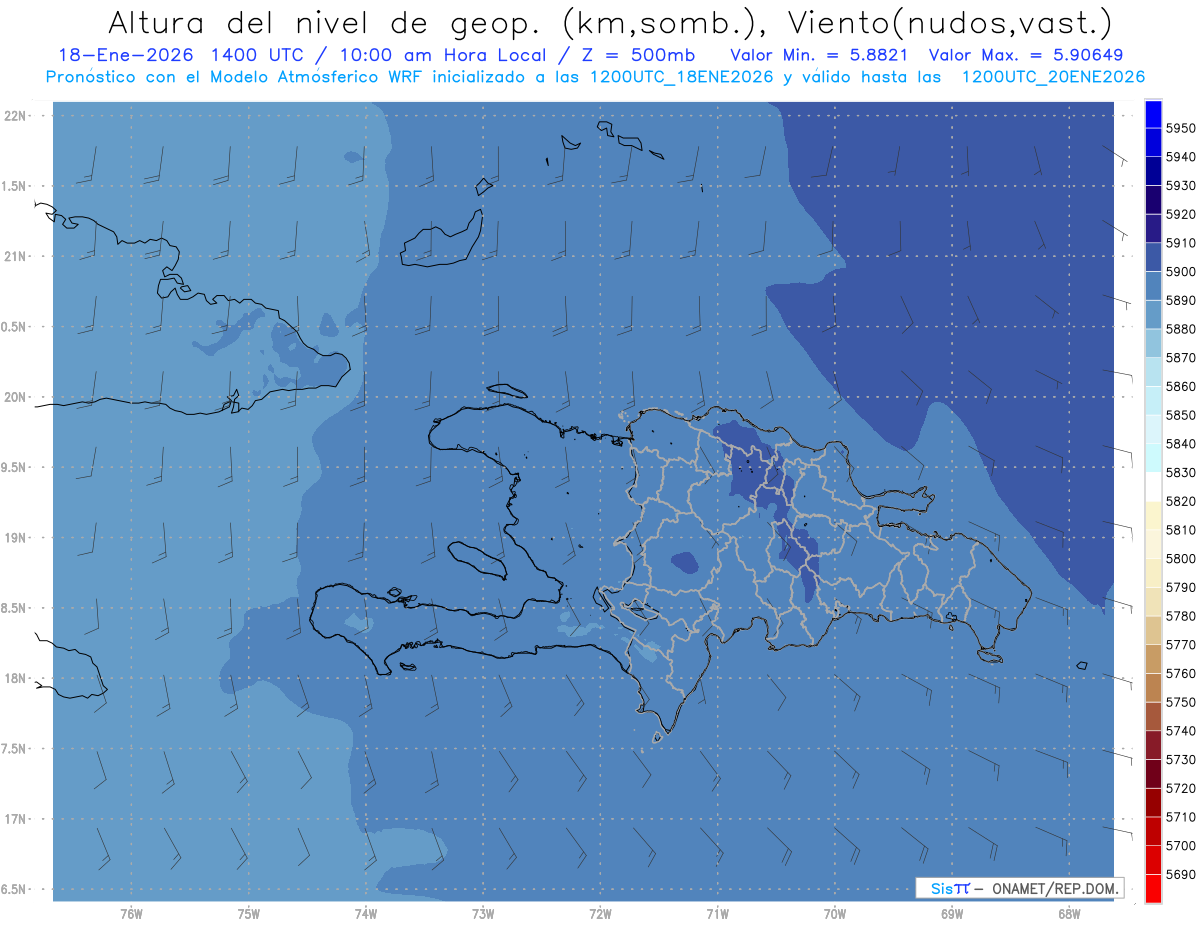Click the '5890' legend label
1200x927 pixels.
(x=1180, y=300)
